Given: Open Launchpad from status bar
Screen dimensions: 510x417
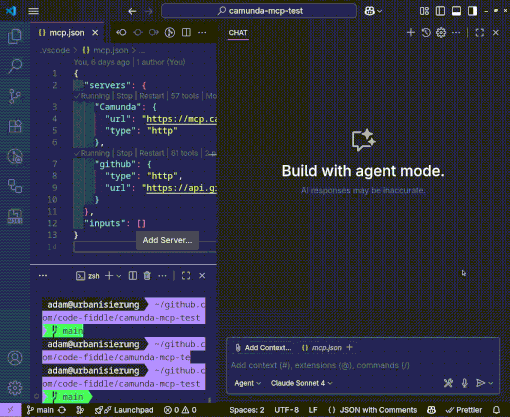Looking at the screenshot, I should point(124,410).
